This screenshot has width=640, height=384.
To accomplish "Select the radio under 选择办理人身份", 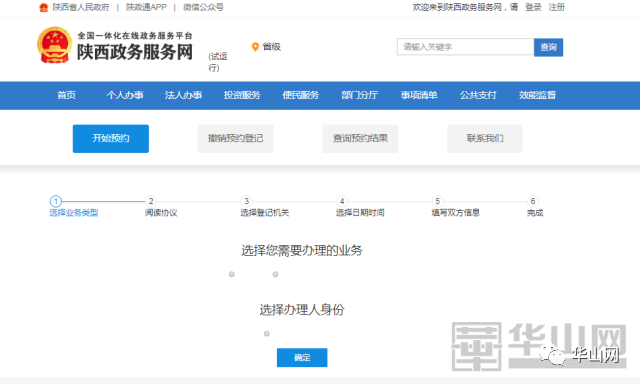I will (x=267, y=333).
